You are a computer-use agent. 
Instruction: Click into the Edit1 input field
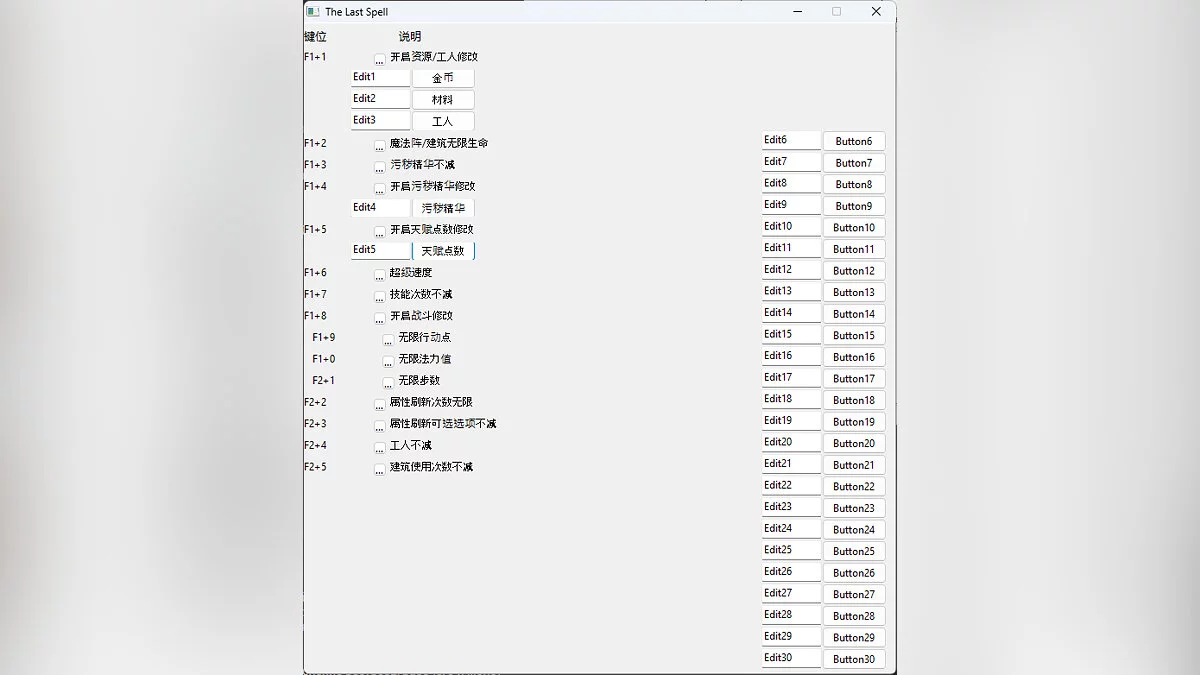click(x=380, y=77)
